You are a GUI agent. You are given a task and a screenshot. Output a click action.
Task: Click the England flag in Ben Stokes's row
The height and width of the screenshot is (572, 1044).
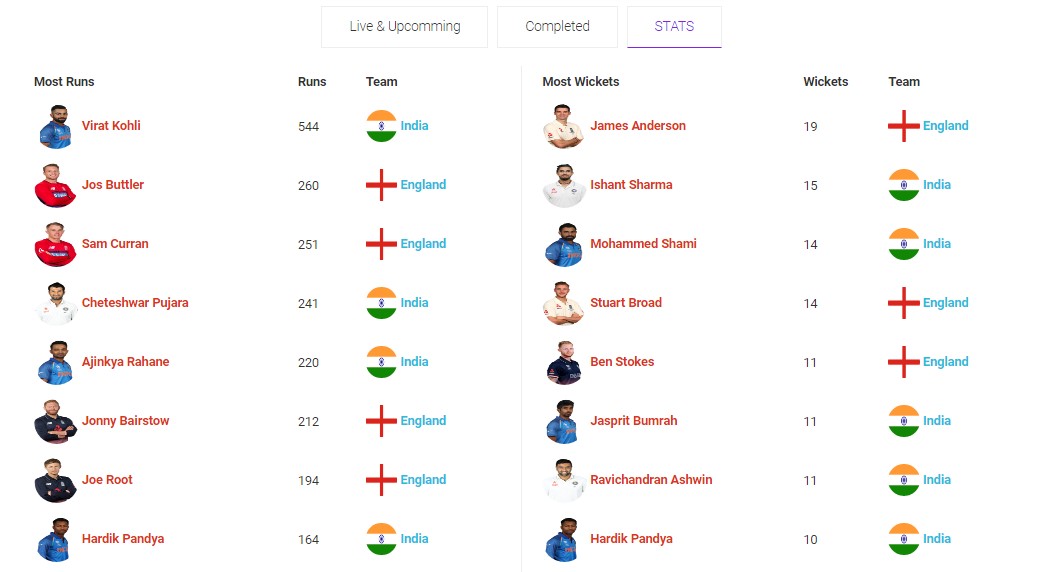(x=904, y=362)
